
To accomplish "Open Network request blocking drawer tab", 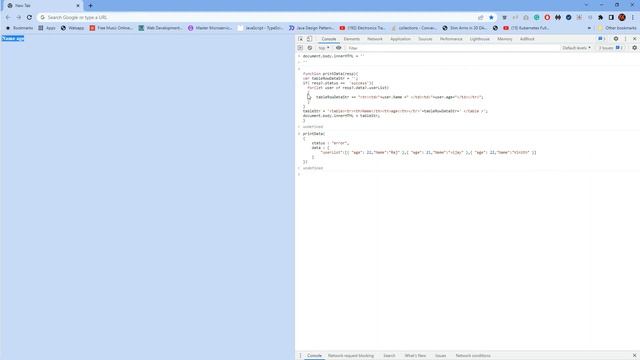I will click(x=351, y=356).
